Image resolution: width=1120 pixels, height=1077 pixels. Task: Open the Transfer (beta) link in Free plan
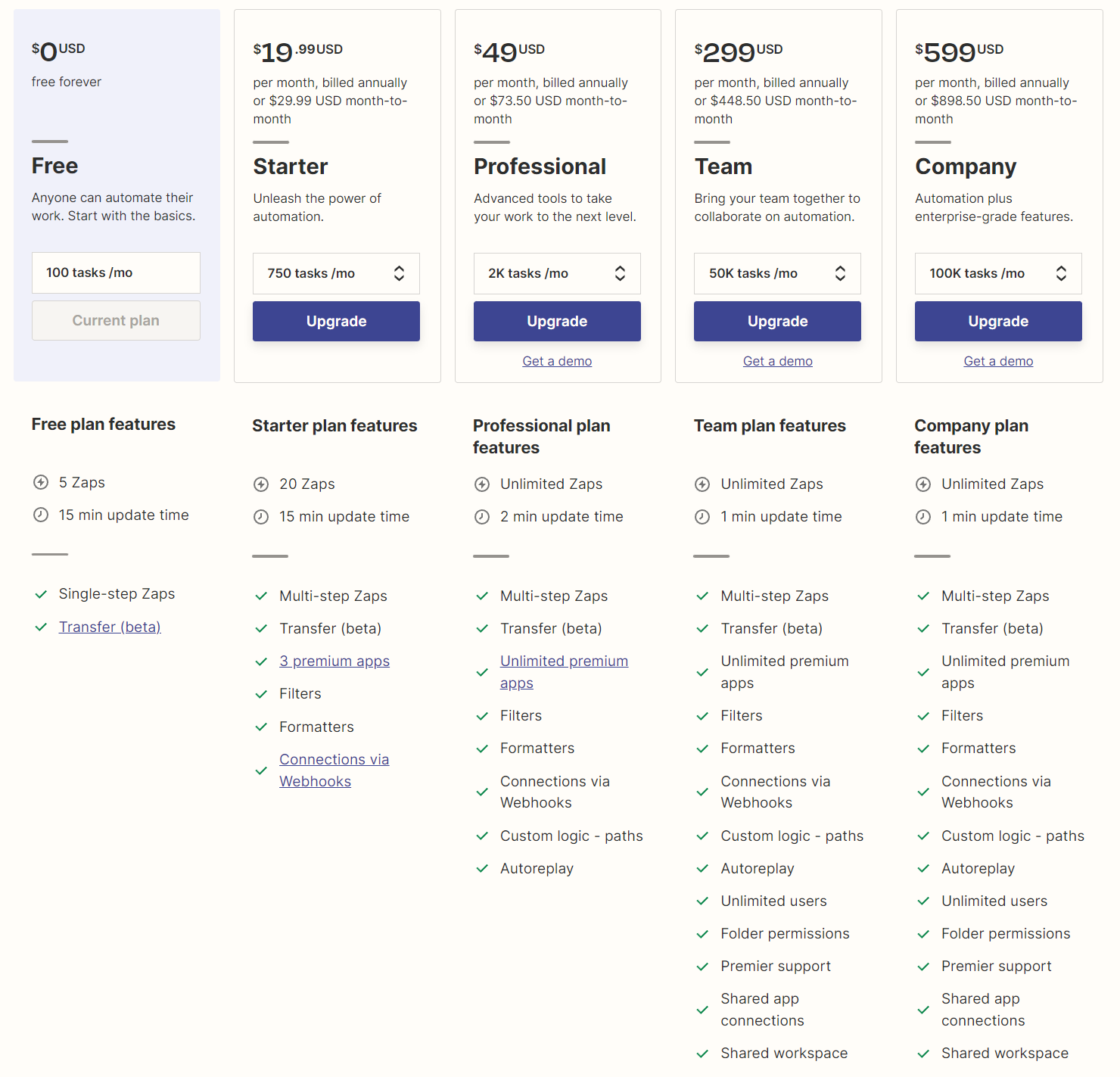(x=110, y=627)
